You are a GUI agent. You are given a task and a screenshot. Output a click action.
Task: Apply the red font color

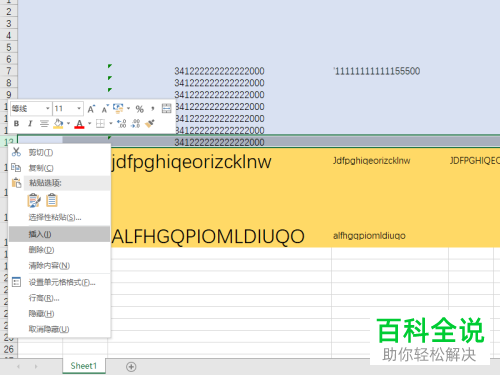pos(79,124)
